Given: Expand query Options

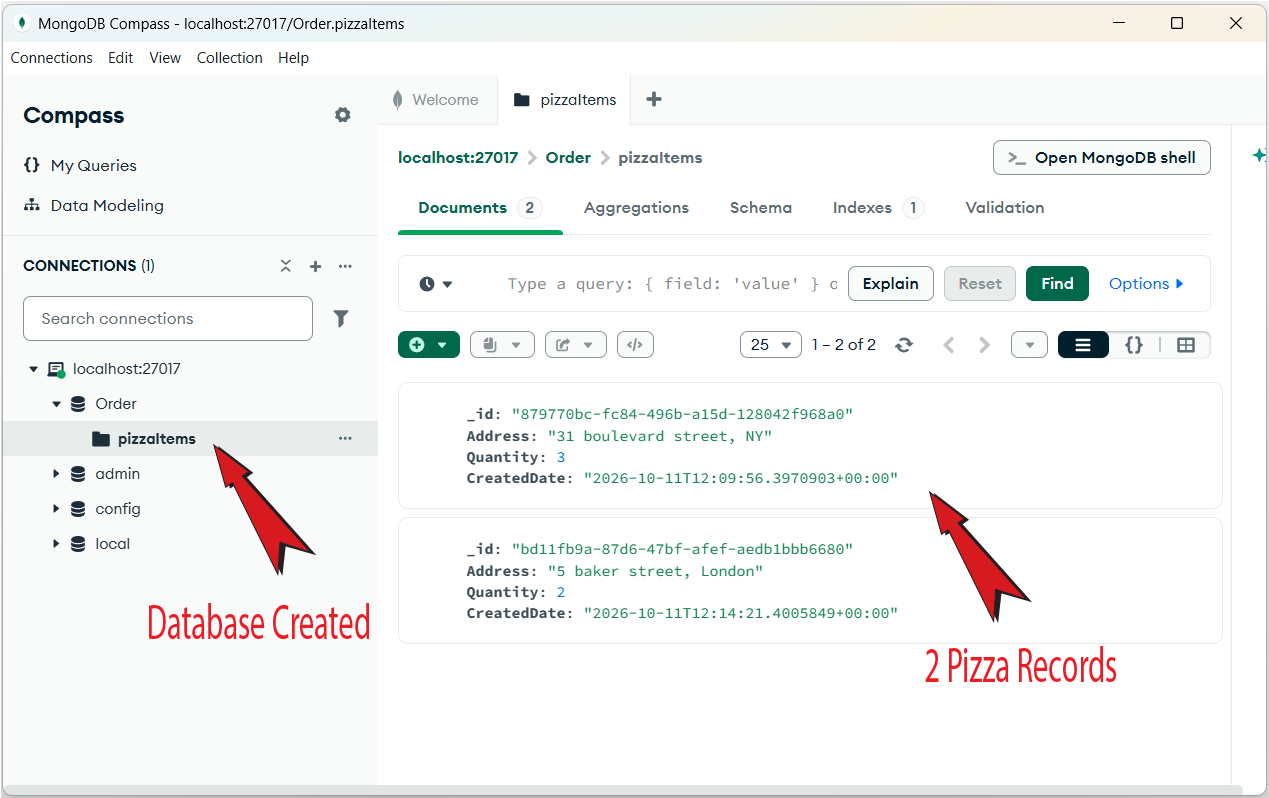Looking at the screenshot, I should 1146,284.
